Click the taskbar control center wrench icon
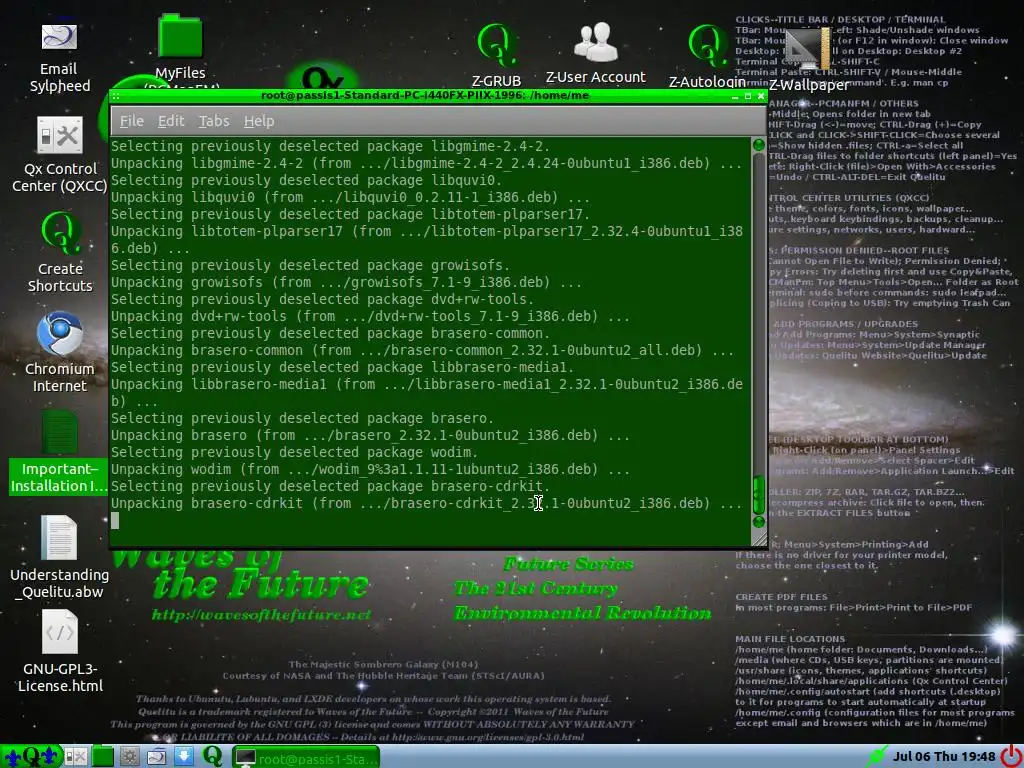The height and width of the screenshot is (768, 1024). click(x=76, y=757)
